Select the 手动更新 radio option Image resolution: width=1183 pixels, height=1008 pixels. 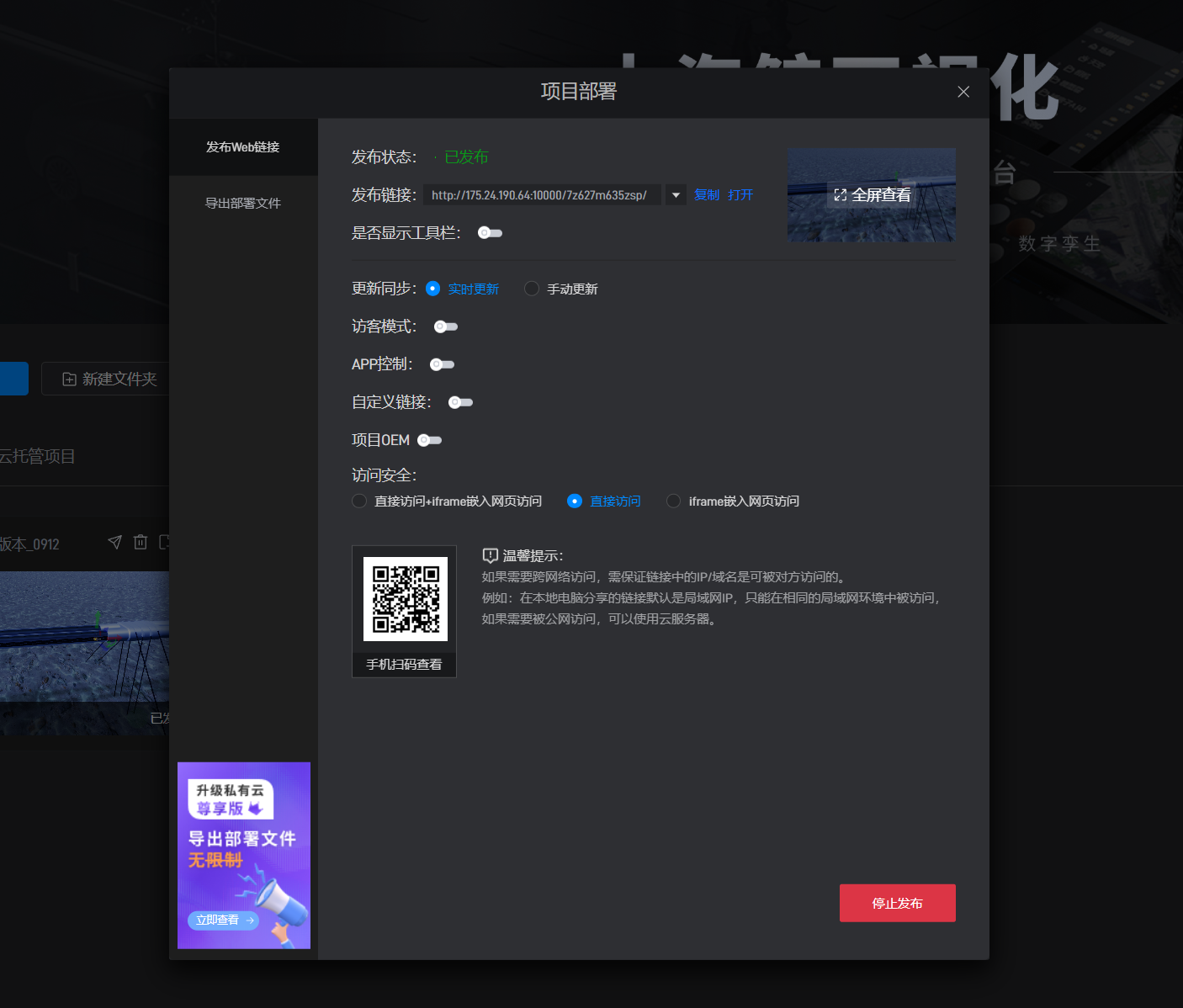(x=532, y=289)
